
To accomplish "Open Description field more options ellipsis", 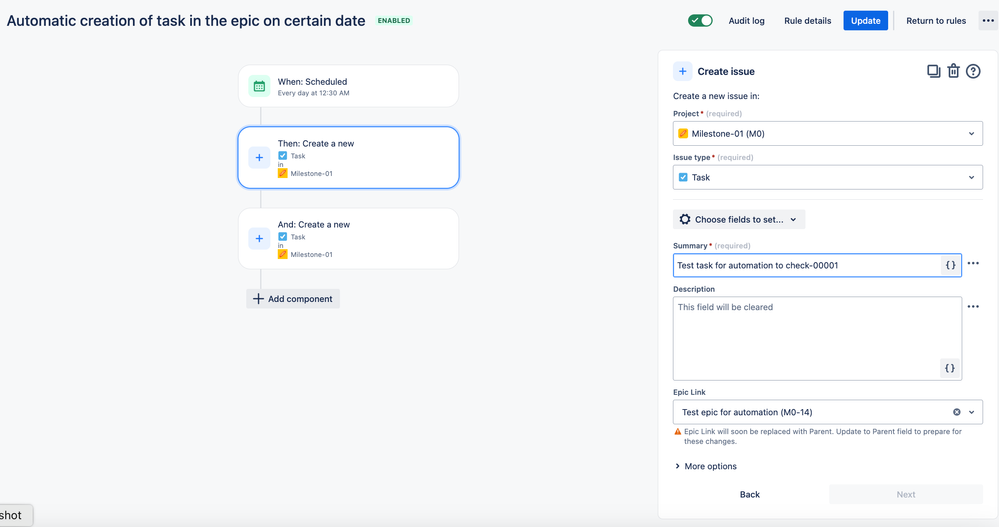I will coord(973,307).
